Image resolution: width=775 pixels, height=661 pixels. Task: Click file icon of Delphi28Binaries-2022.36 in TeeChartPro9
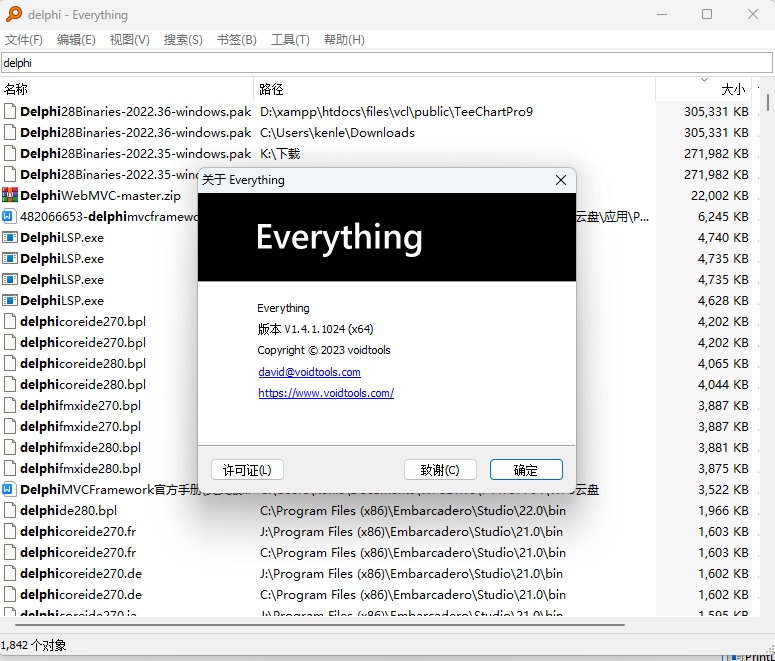click(10, 111)
